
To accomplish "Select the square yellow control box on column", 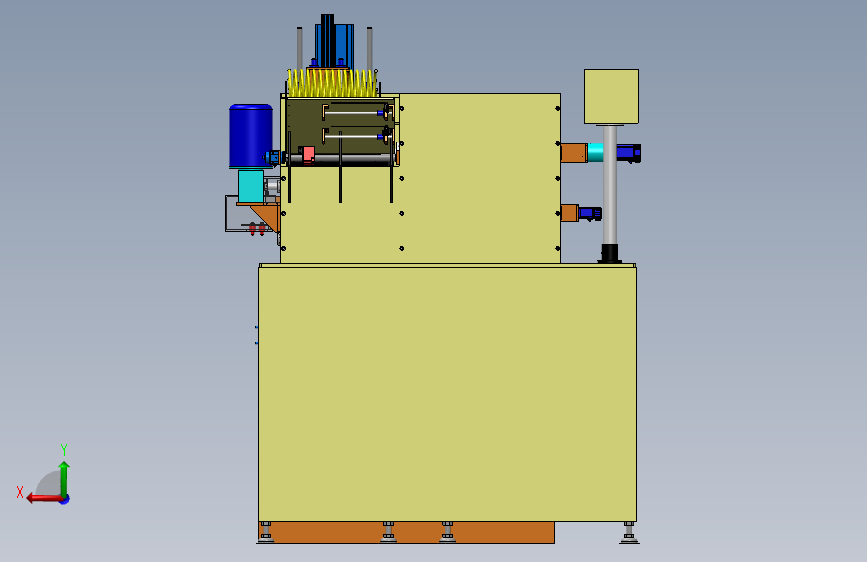I will click(611, 96).
